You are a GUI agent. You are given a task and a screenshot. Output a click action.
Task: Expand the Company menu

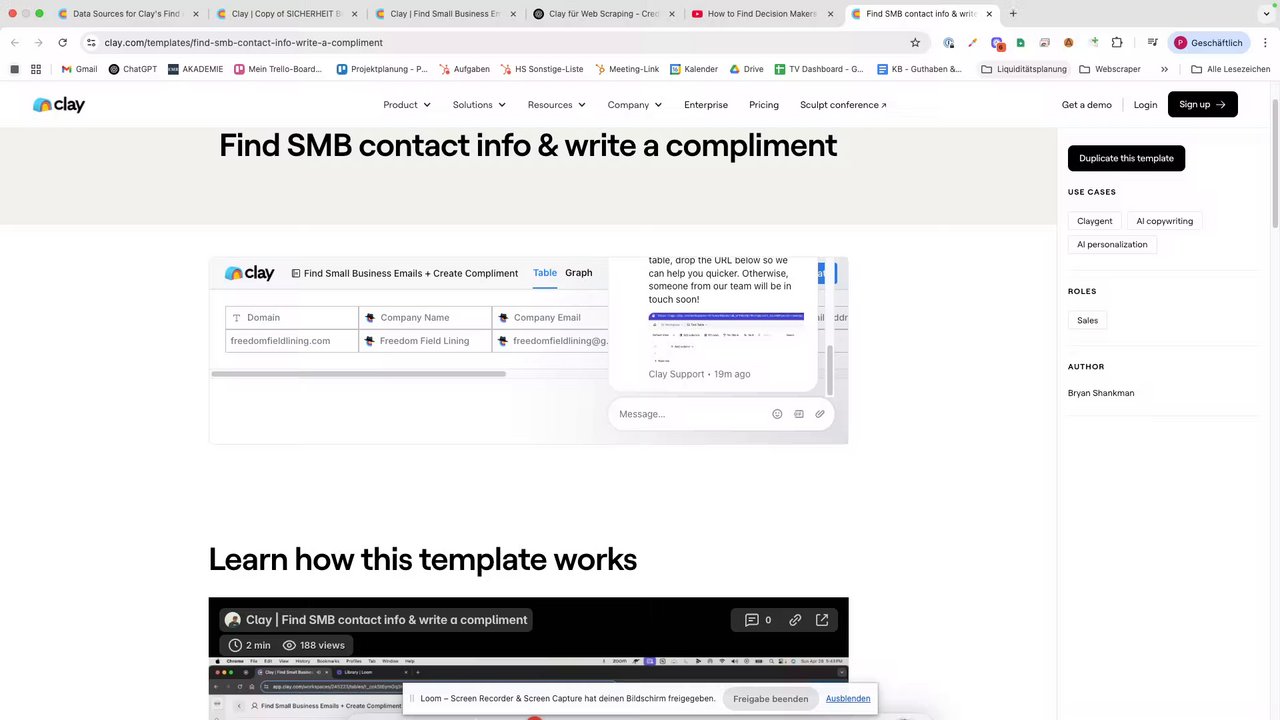tap(635, 105)
